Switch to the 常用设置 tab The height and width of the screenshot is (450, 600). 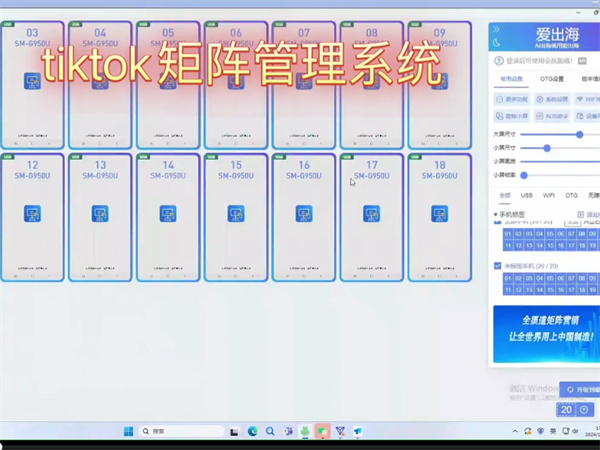click(x=511, y=79)
